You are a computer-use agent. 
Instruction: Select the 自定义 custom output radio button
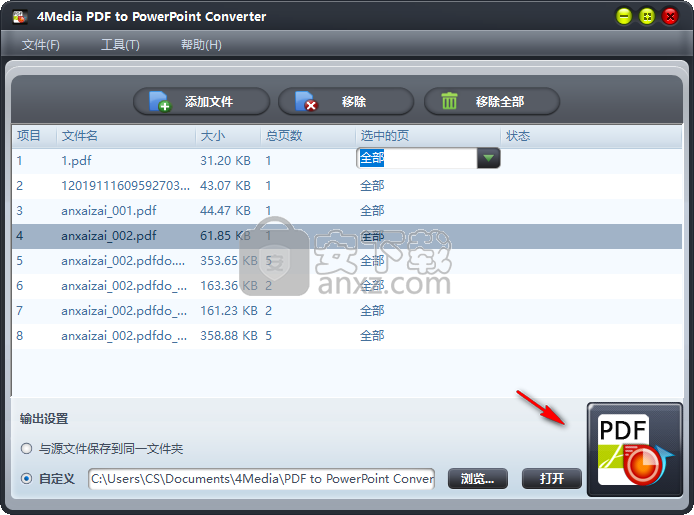pos(27,478)
